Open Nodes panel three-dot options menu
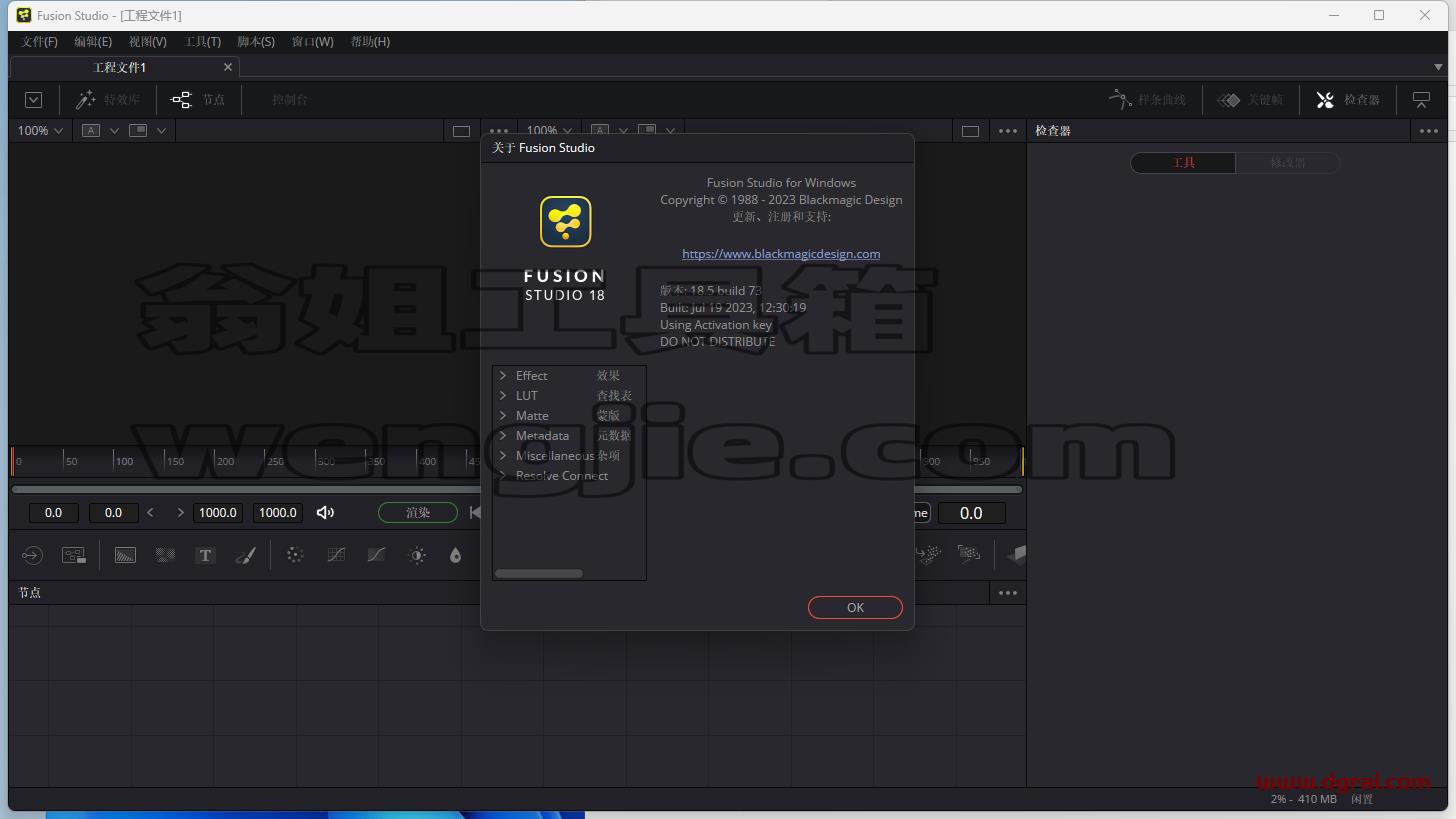 tap(1007, 593)
